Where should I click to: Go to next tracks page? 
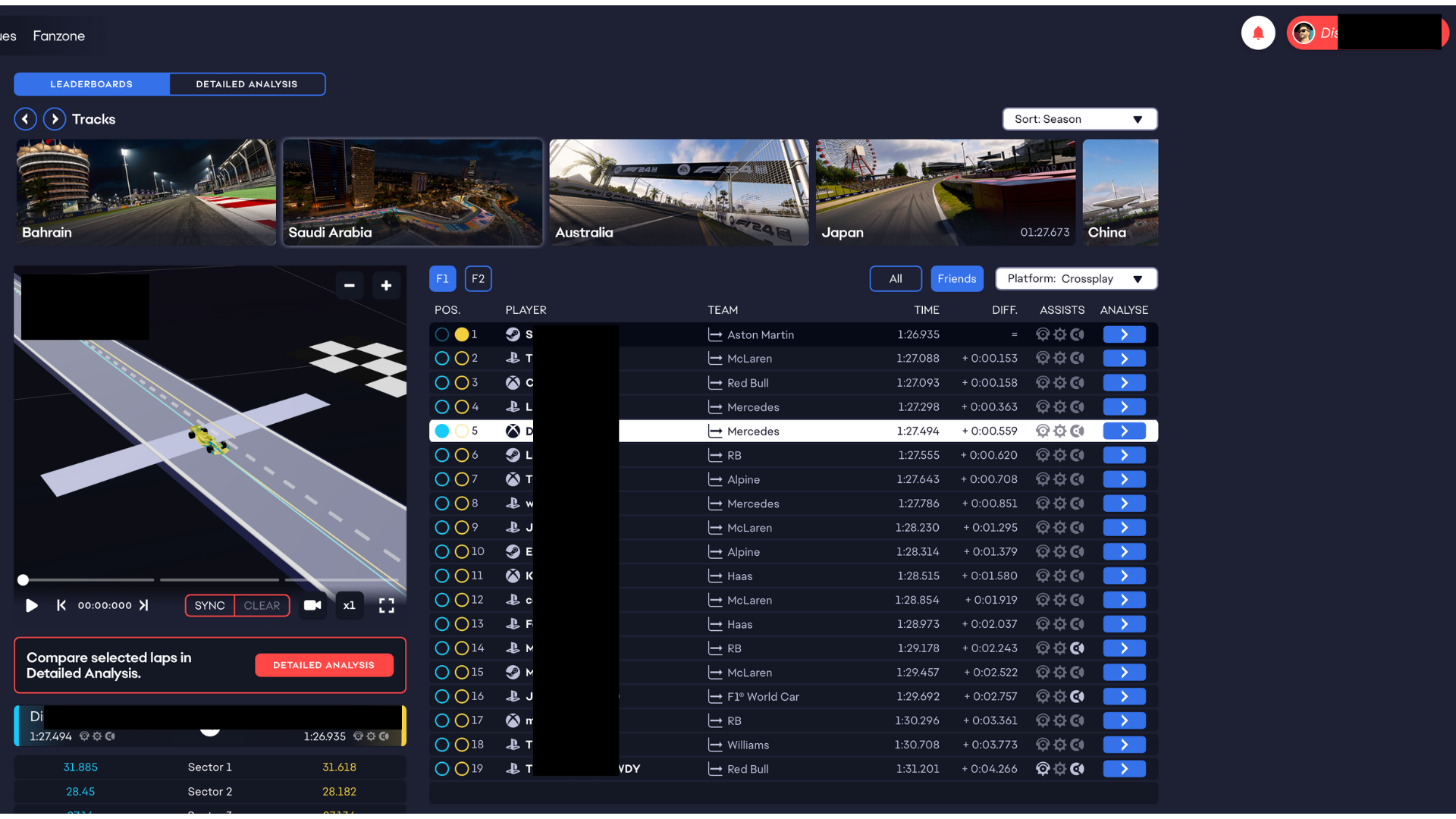click(55, 119)
